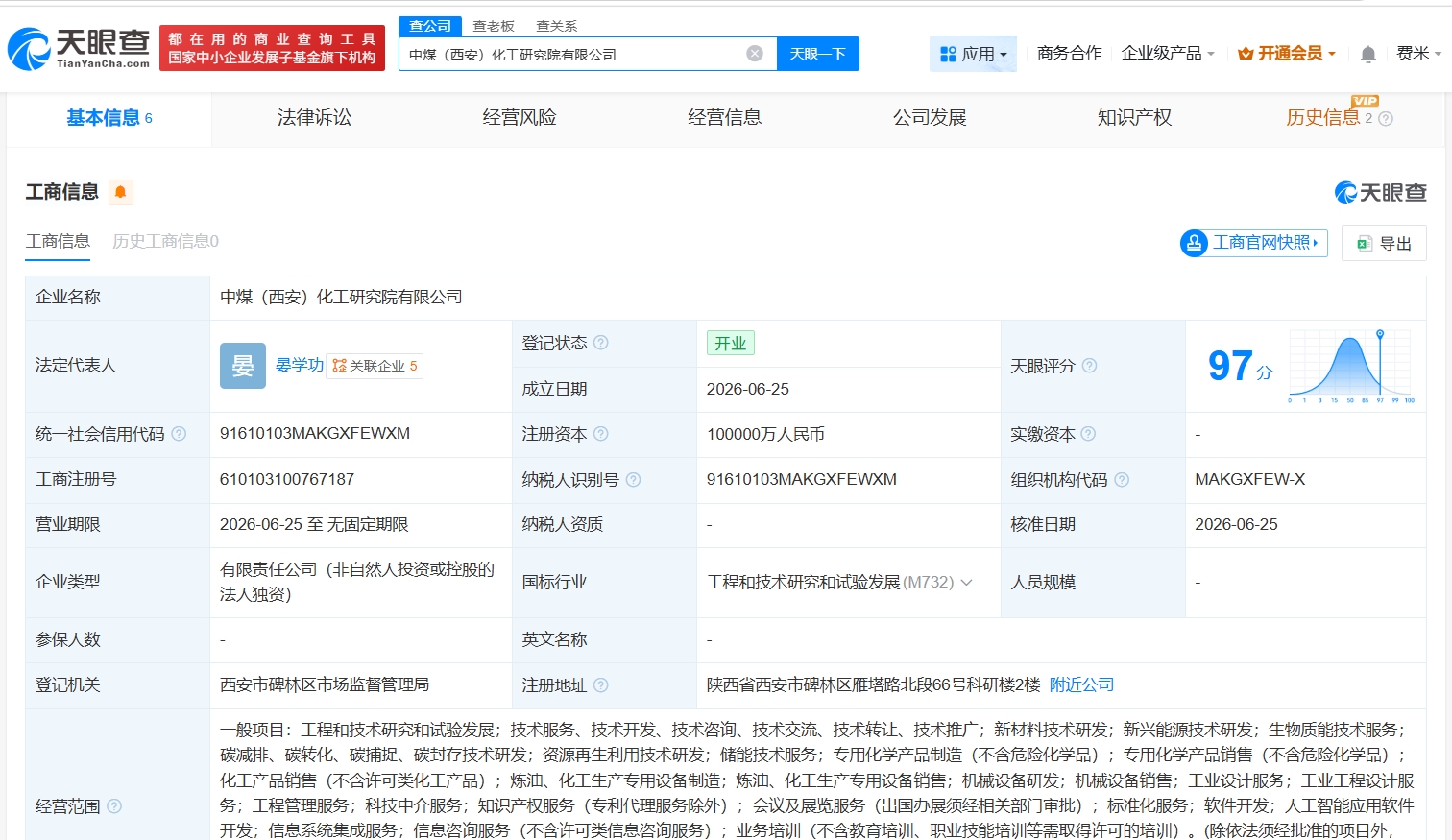1452x840 pixels.
Task: Click the orange alert bell beside 工商信息 heading
Action: (x=121, y=192)
